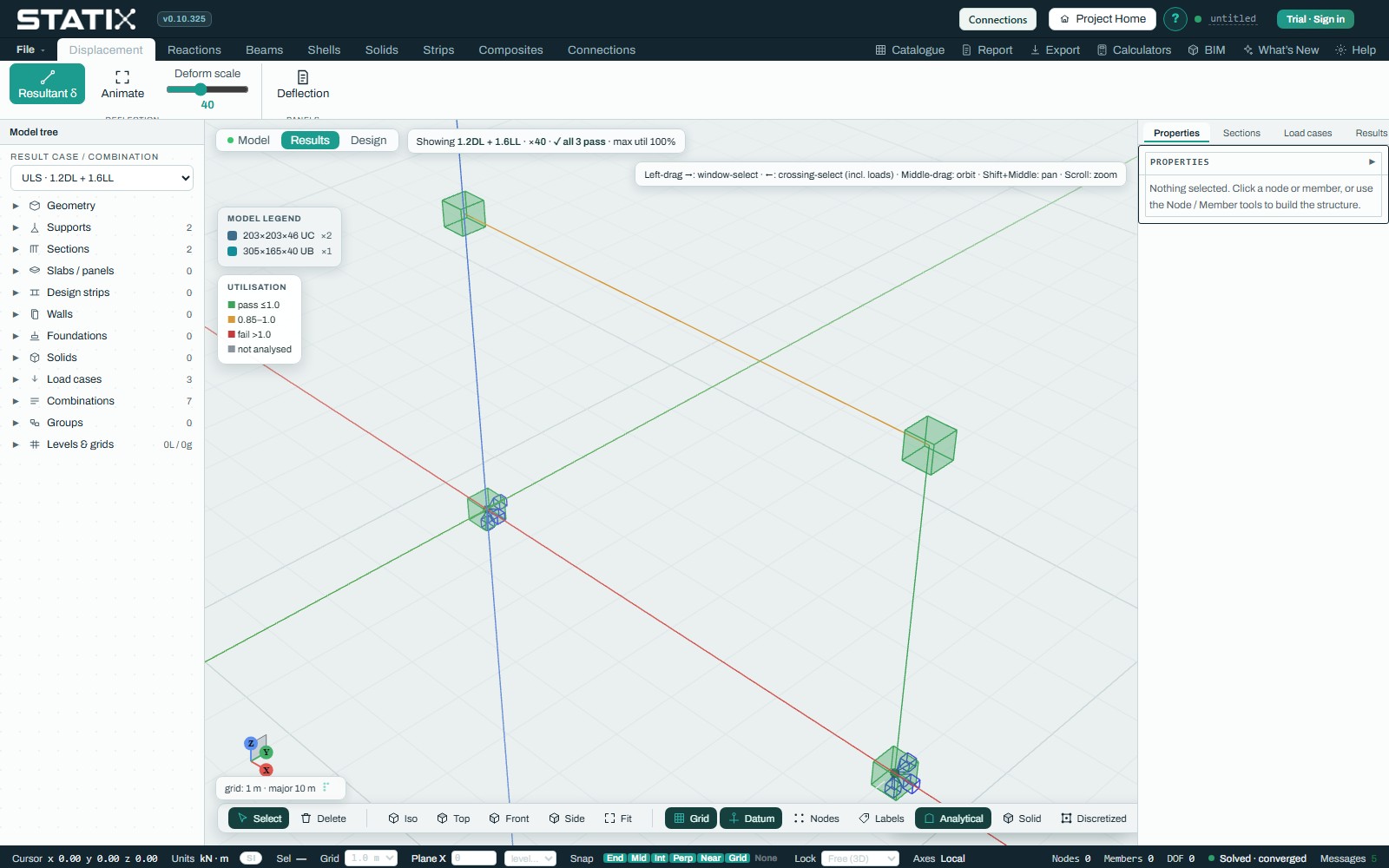Click the 203×203×46 UC legend swatch
The image size is (1389, 868).
232,236
